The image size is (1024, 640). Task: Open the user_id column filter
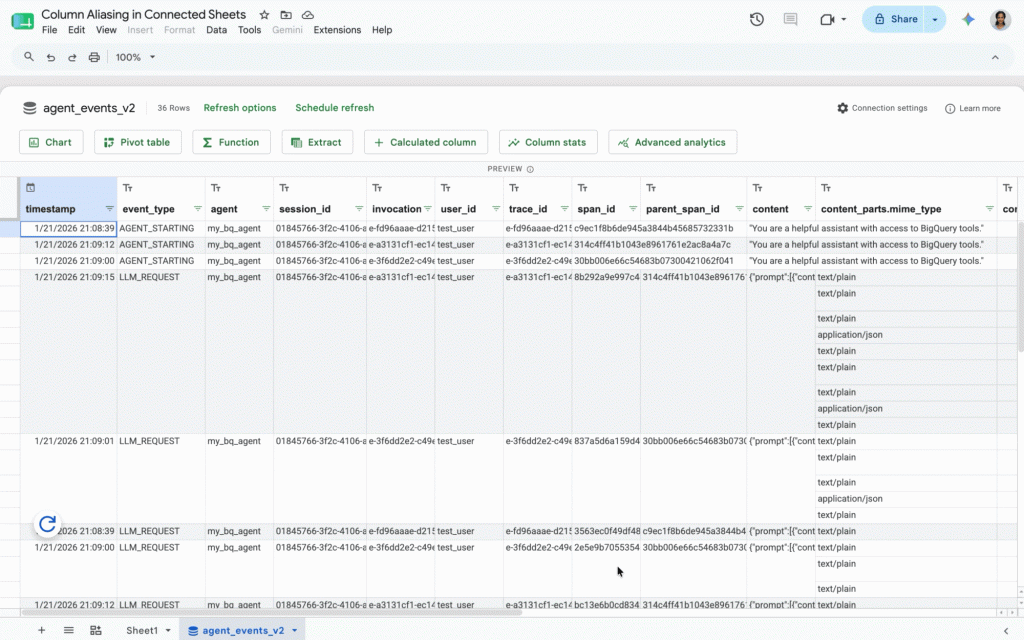click(x=496, y=209)
